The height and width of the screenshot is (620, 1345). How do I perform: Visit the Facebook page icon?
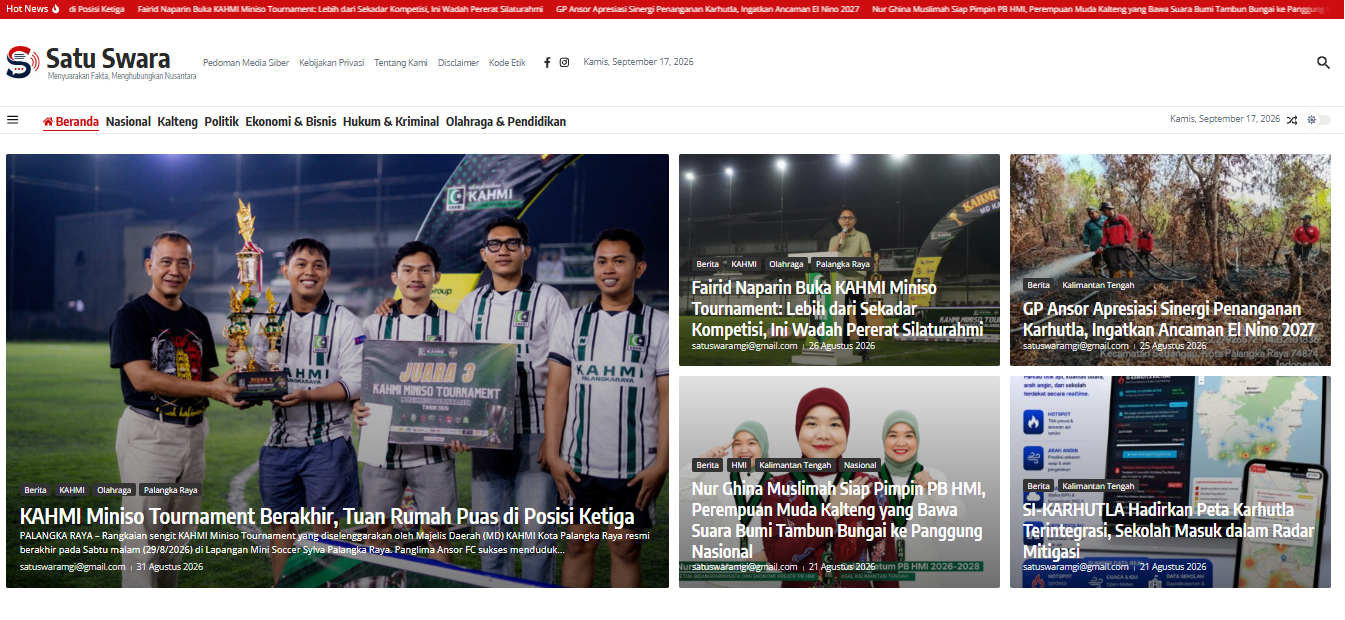(x=547, y=62)
